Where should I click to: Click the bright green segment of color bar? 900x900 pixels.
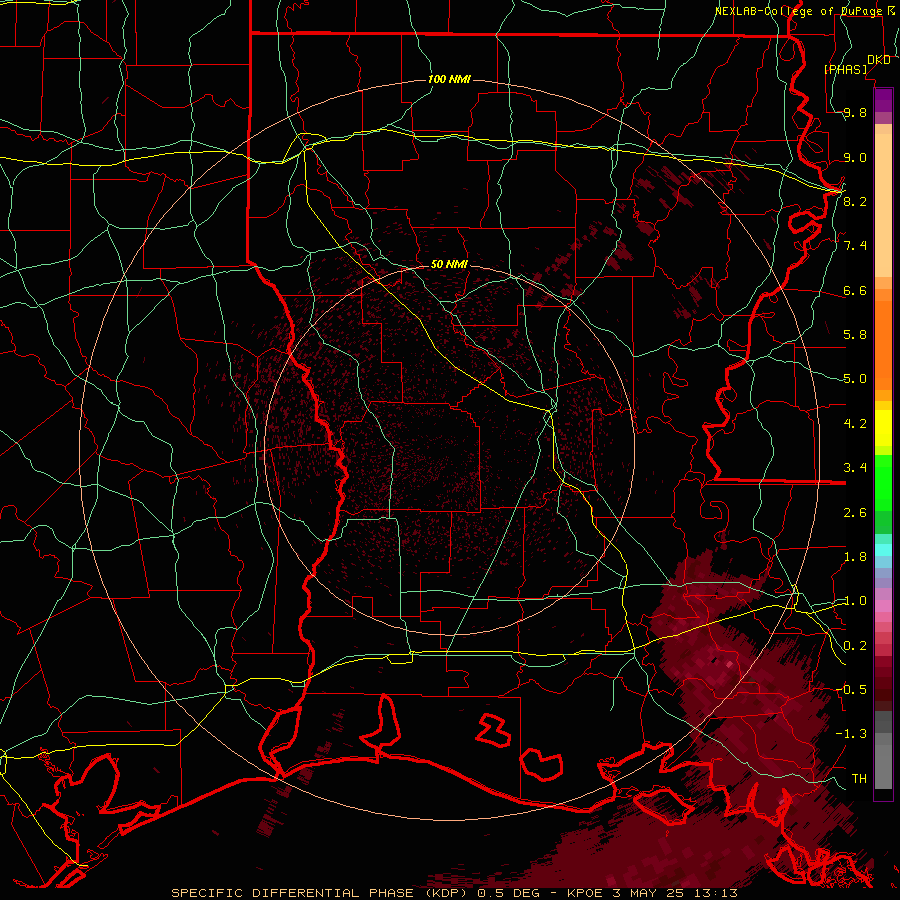(883, 482)
